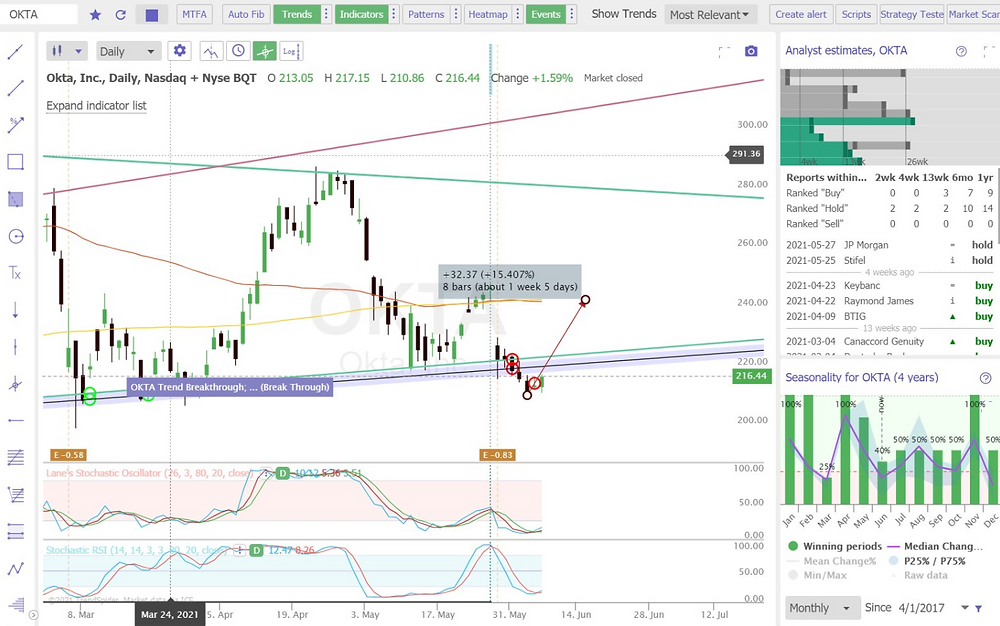Select the three parallel lines tool
The image size is (1000, 626).
coord(15,531)
